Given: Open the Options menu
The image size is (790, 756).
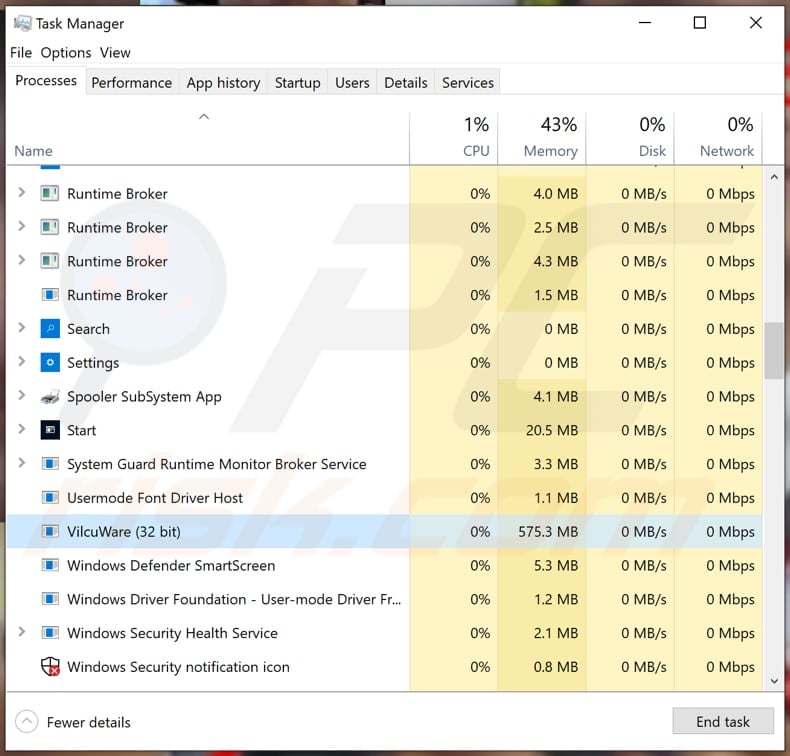Looking at the screenshot, I should (x=65, y=52).
